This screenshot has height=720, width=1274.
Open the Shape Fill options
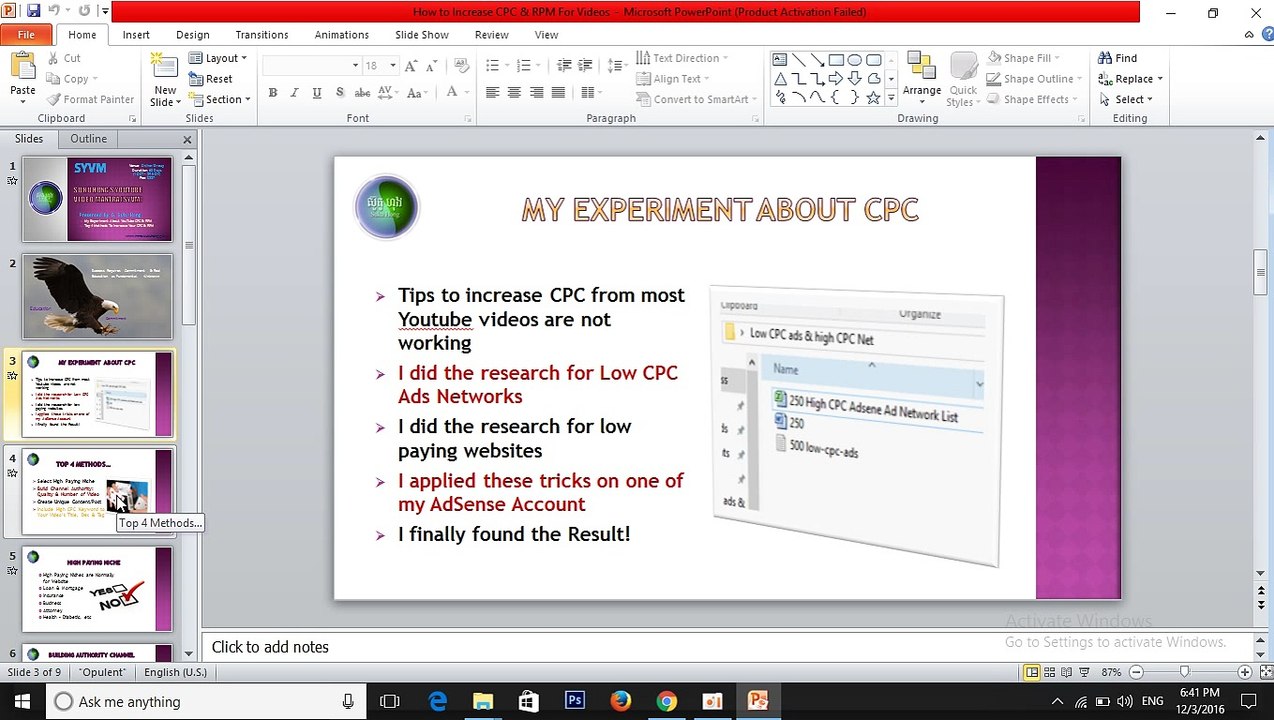[1023, 58]
